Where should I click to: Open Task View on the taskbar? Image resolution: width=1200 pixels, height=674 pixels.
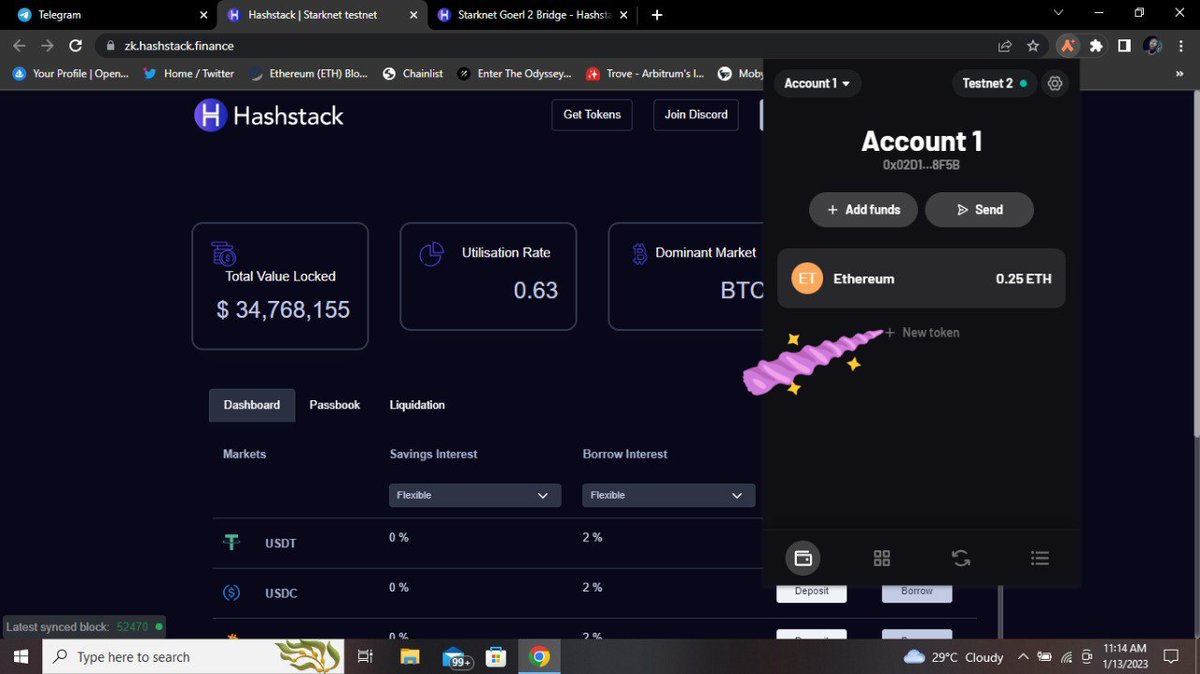pos(365,657)
